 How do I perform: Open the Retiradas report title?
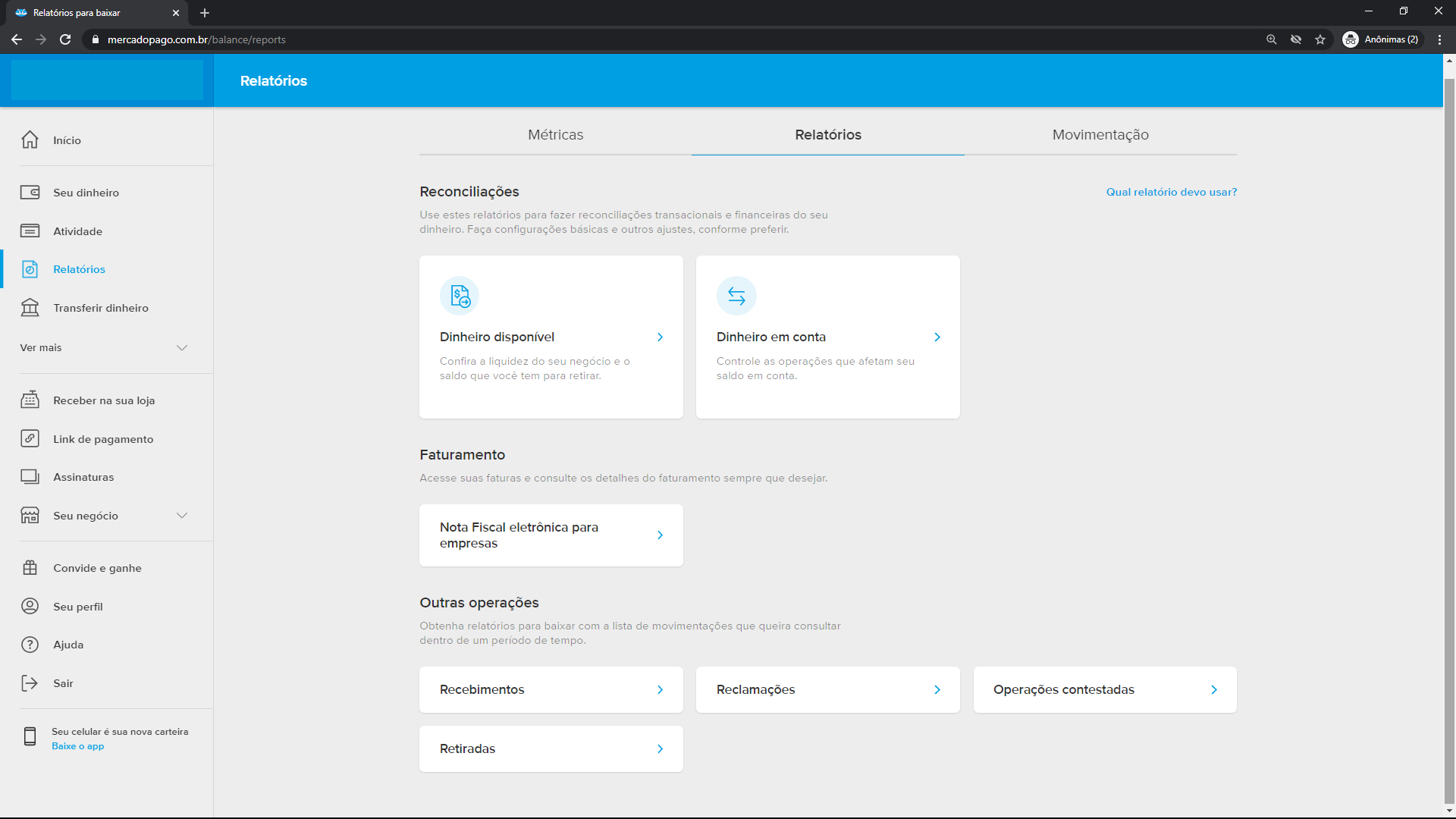467,749
